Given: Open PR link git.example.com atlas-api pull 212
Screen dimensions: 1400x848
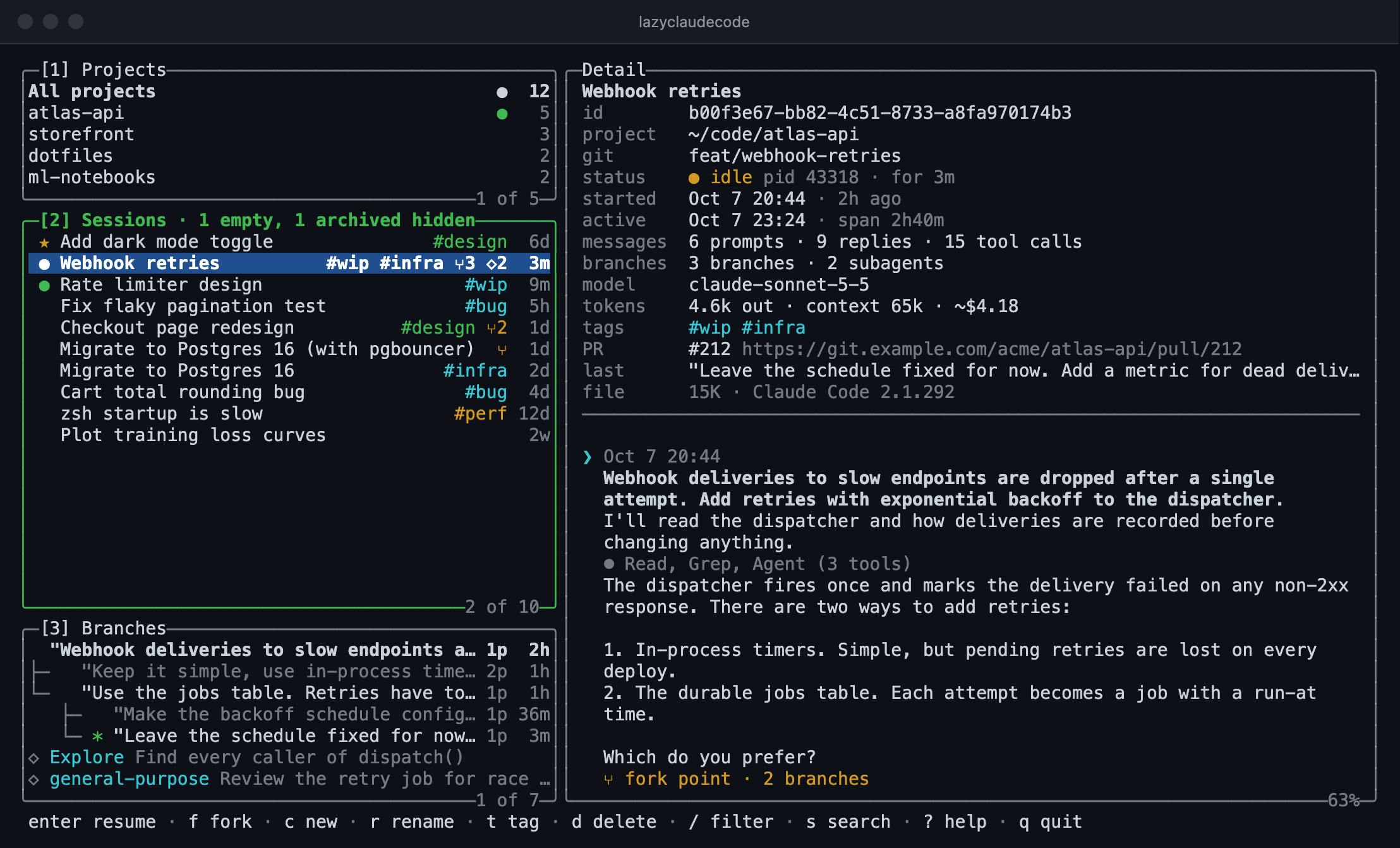Looking at the screenshot, I should (x=991, y=349).
